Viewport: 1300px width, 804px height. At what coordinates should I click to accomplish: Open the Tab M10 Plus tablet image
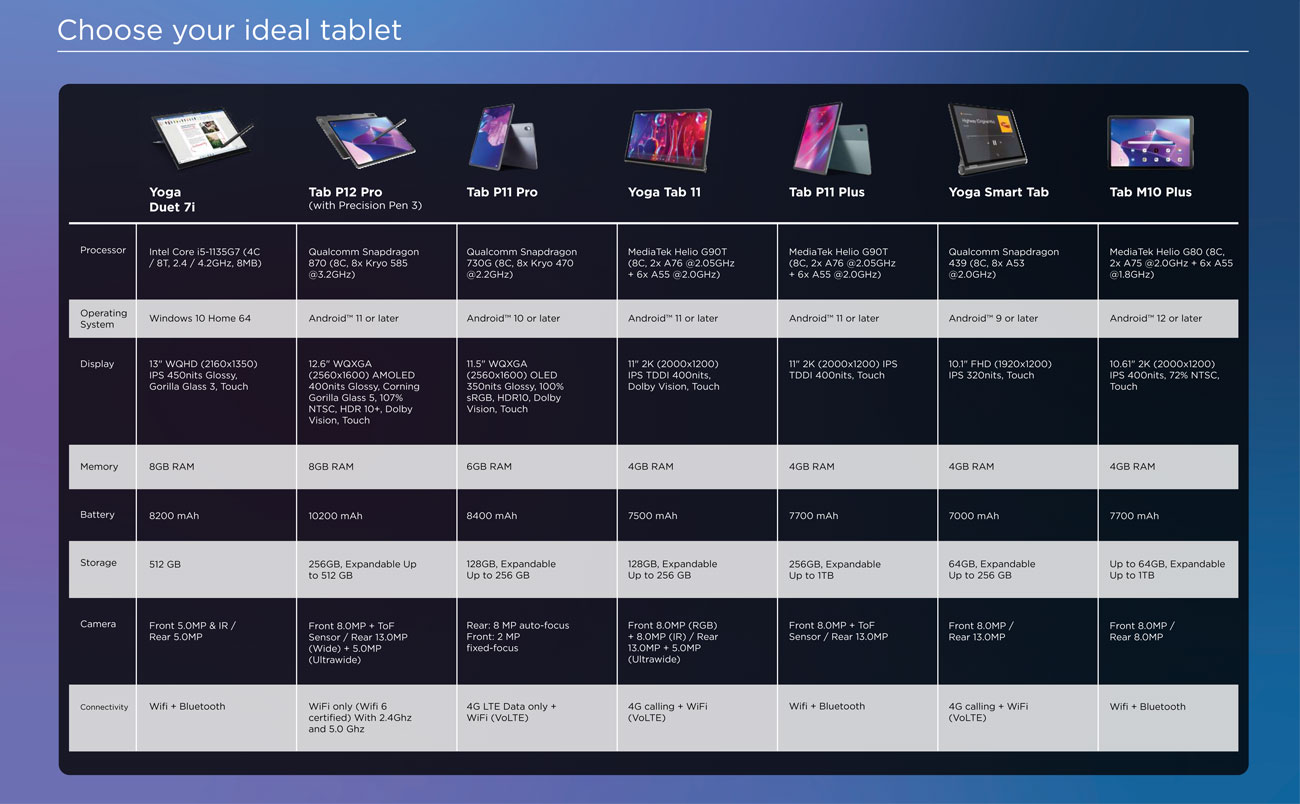1150,142
